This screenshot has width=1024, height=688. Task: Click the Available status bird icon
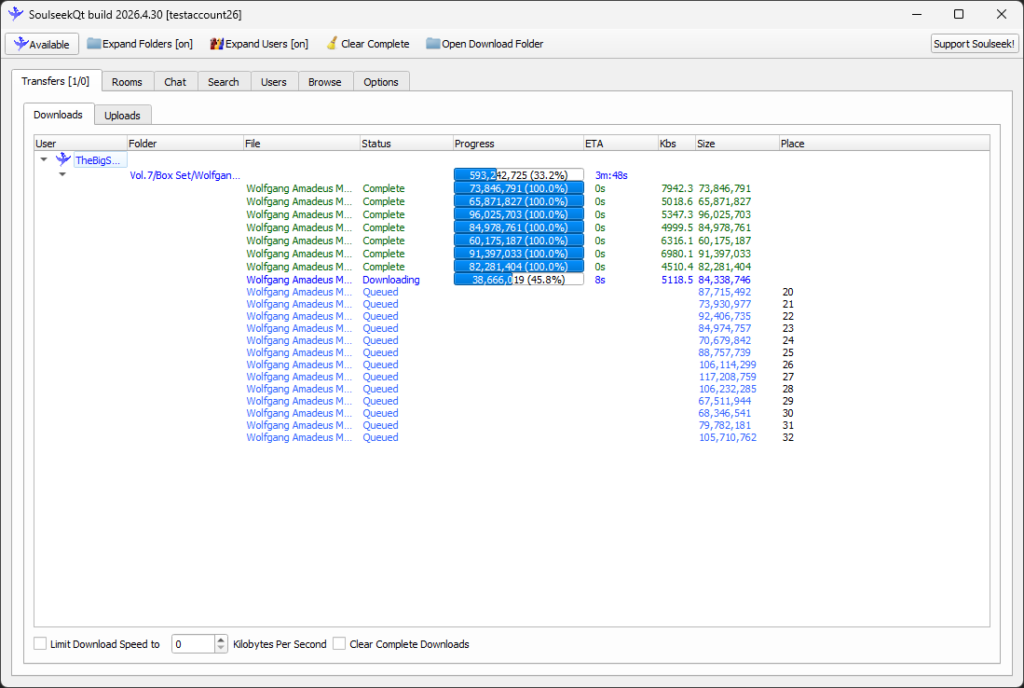point(20,43)
